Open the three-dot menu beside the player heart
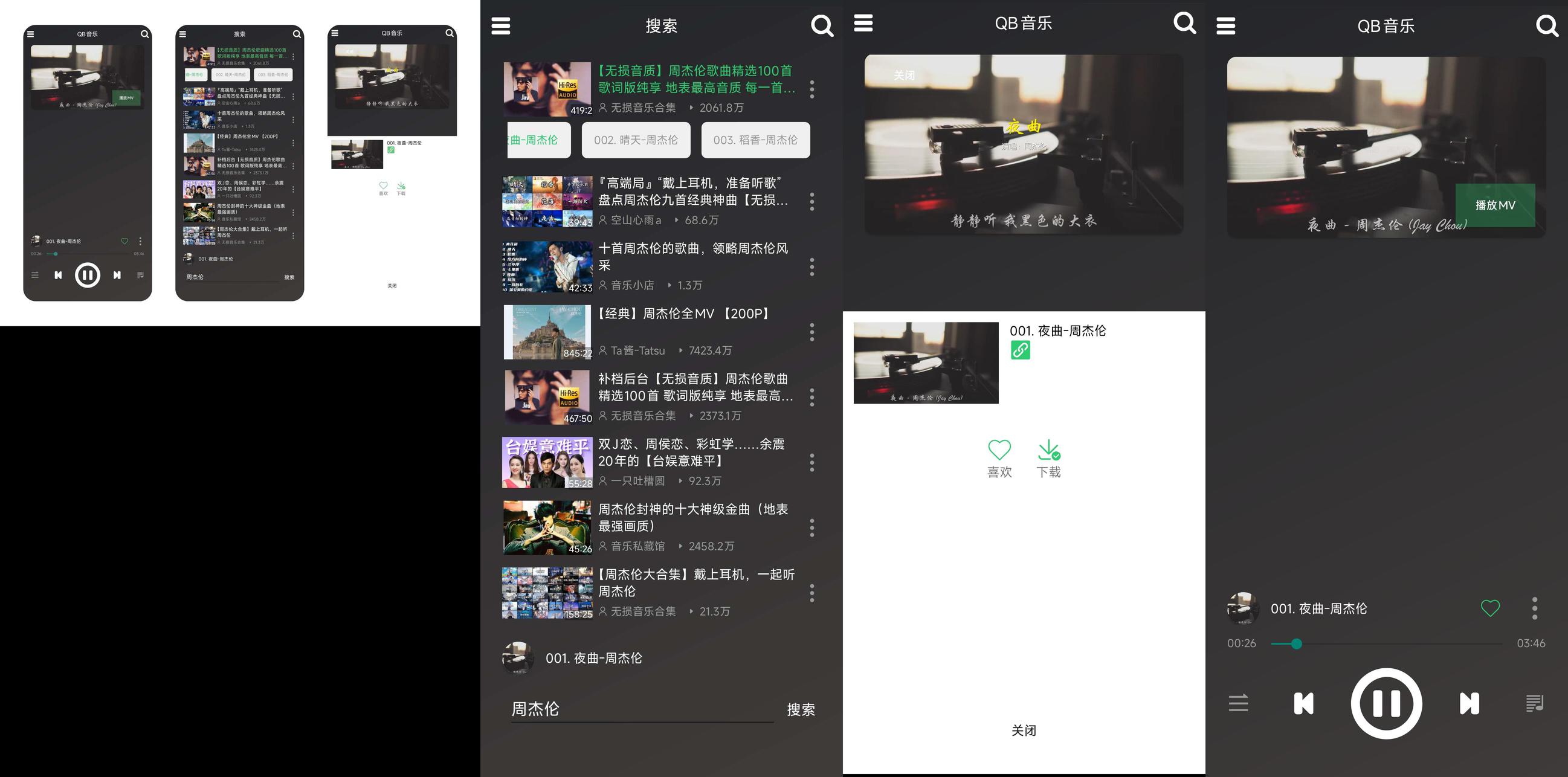The height and width of the screenshot is (777, 1568). tap(1535, 608)
